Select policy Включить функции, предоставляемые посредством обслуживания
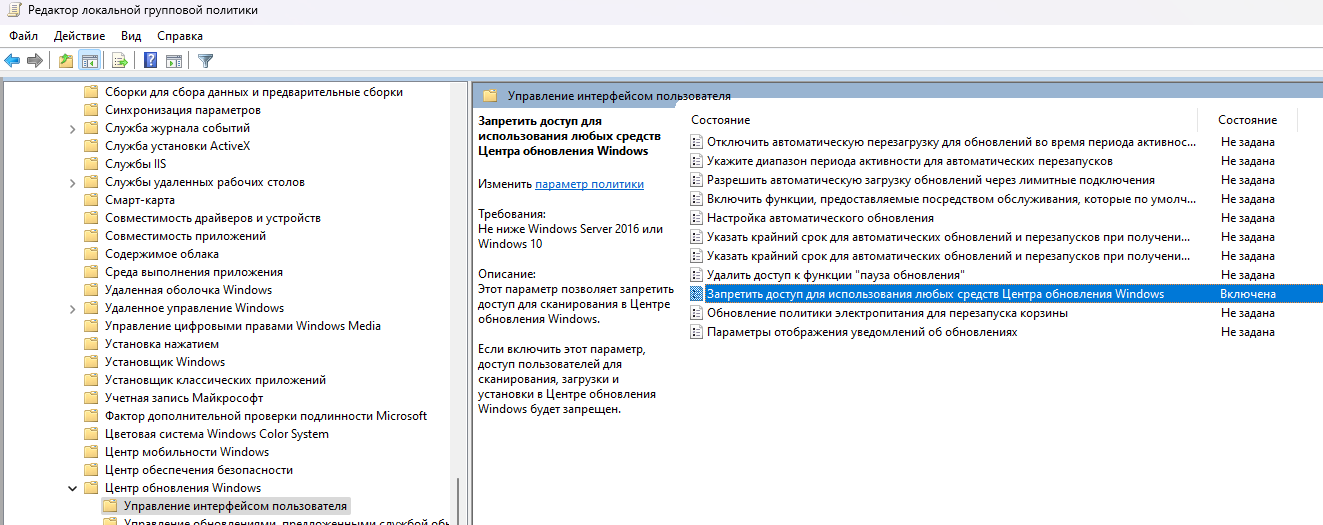The width and height of the screenshot is (1323, 525). (951, 199)
